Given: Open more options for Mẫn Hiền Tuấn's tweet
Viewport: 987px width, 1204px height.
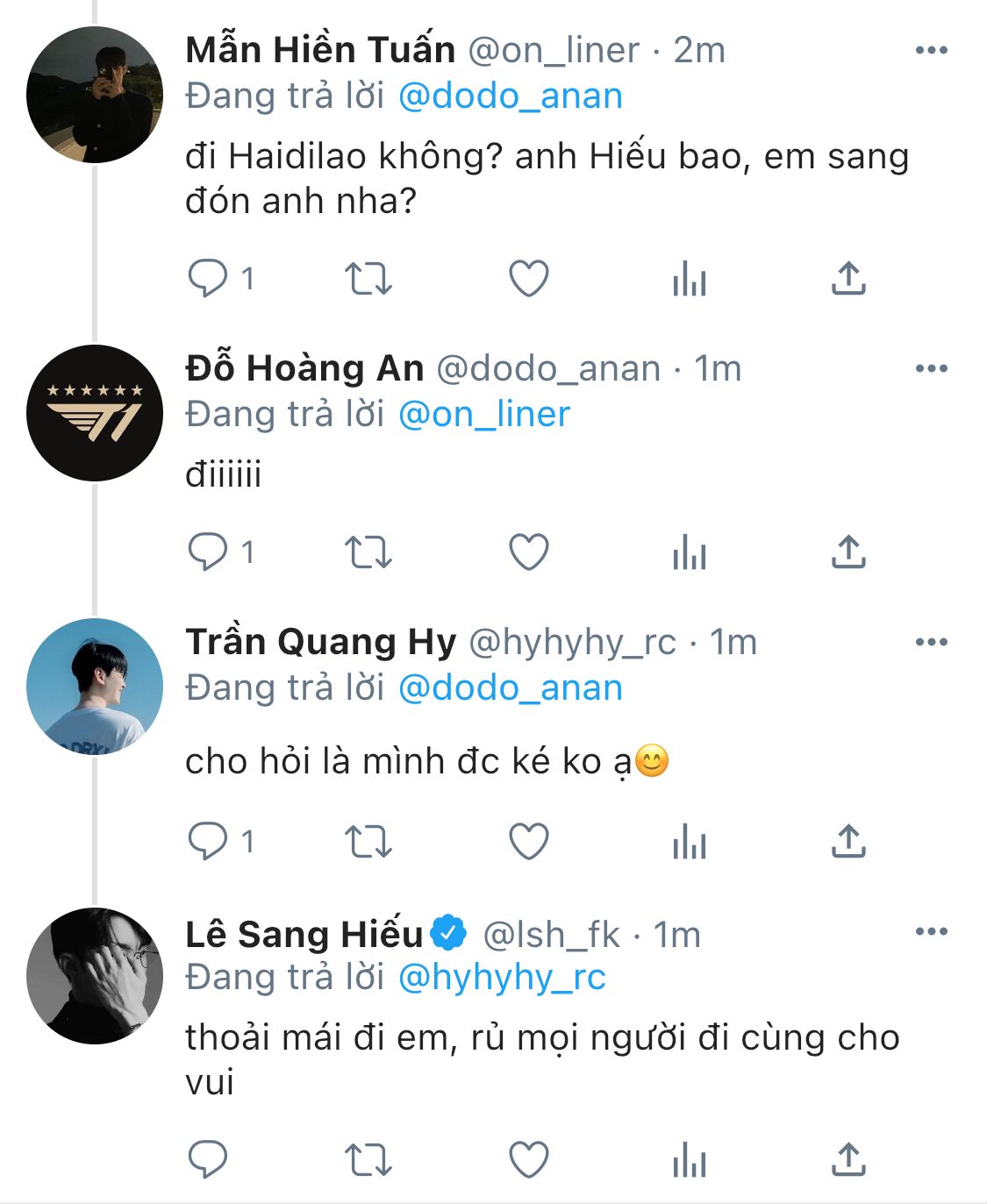Looking at the screenshot, I should pyautogui.click(x=931, y=50).
